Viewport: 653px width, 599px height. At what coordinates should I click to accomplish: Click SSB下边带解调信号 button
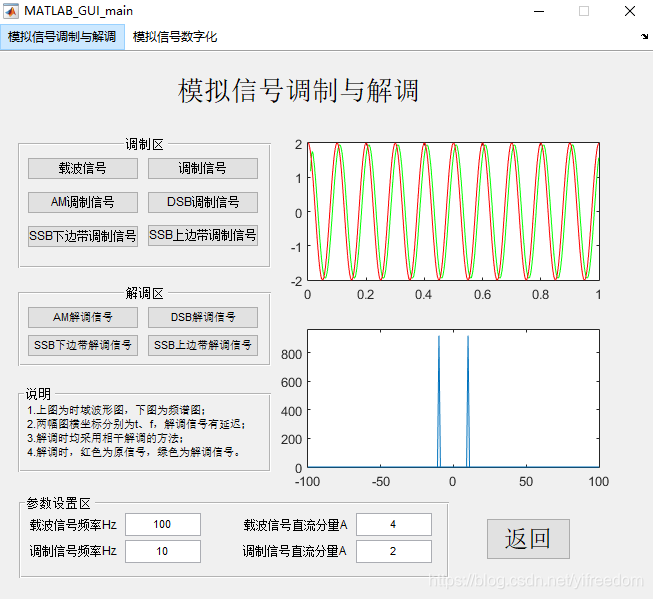[83, 345]
